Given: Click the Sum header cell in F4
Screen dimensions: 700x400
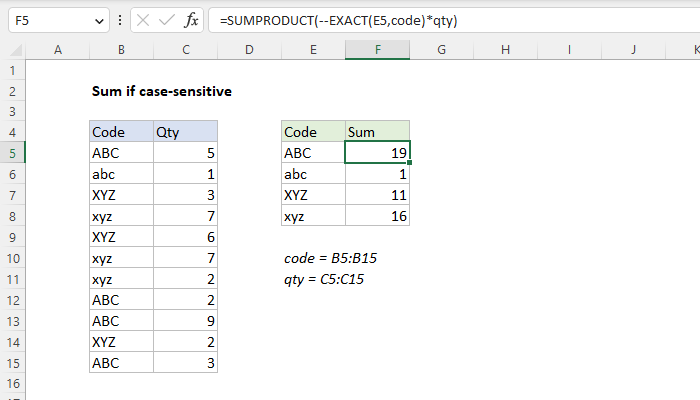Looking at the screenshot, I should click(377, 132).
